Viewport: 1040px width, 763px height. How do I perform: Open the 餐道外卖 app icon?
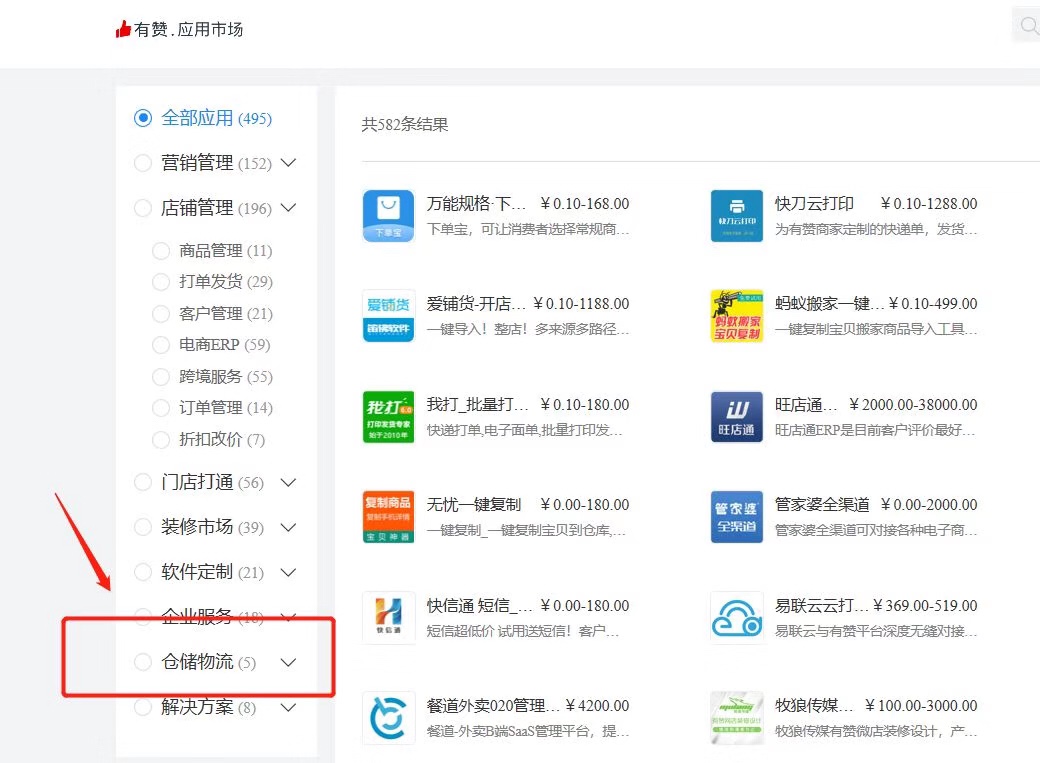pos(389,718)
